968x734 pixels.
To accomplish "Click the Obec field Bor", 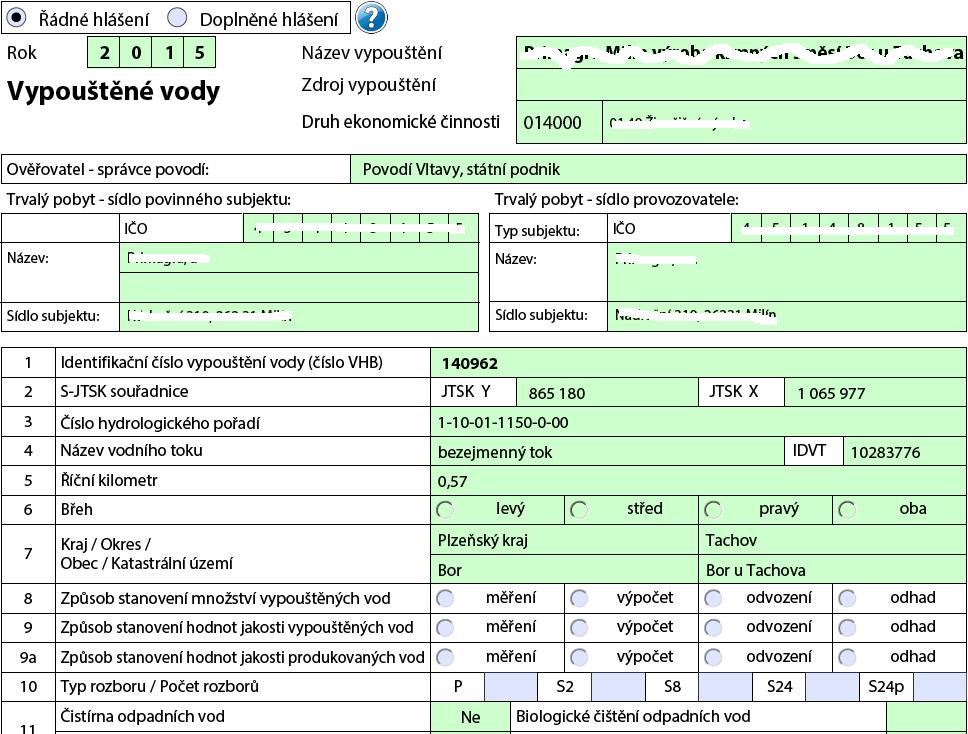I will 565,569.
